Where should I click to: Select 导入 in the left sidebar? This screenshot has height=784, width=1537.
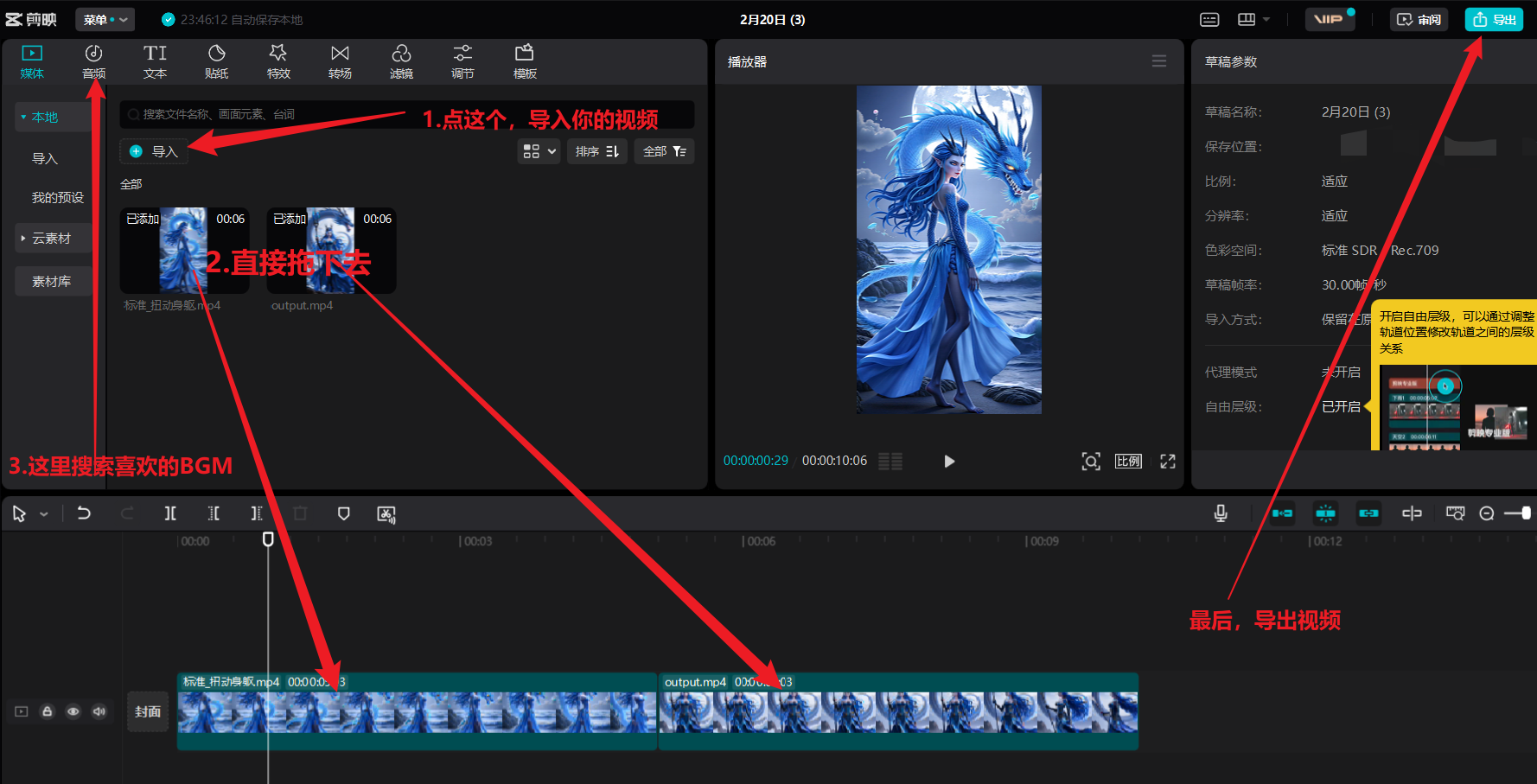coord(45,158)
